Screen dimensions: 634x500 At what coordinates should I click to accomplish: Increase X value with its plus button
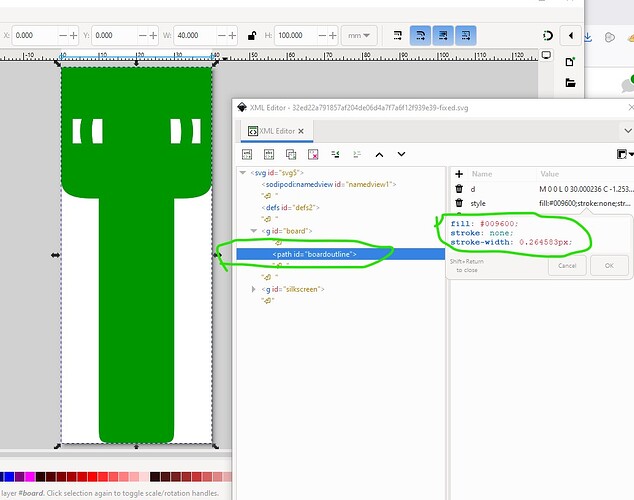click(73, 36)
